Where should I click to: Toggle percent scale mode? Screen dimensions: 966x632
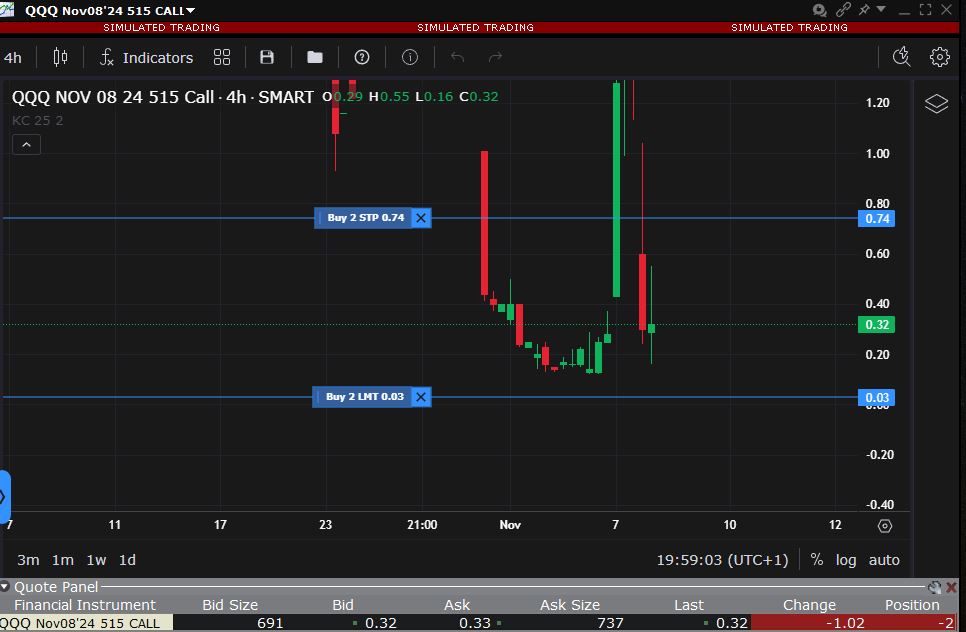point(817,559)
